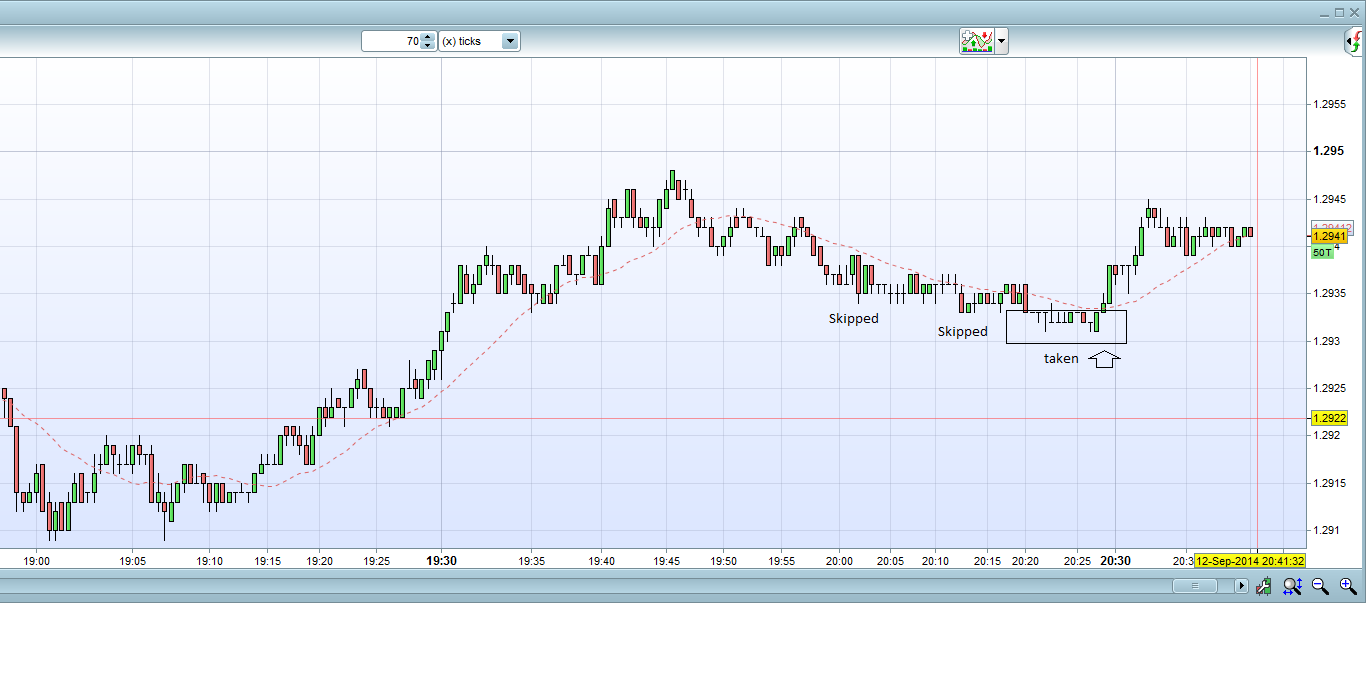This screenshot has height=684, width=1366.
Task: Click the green 50T label on price axis
Action: [x=1322, y=253]
